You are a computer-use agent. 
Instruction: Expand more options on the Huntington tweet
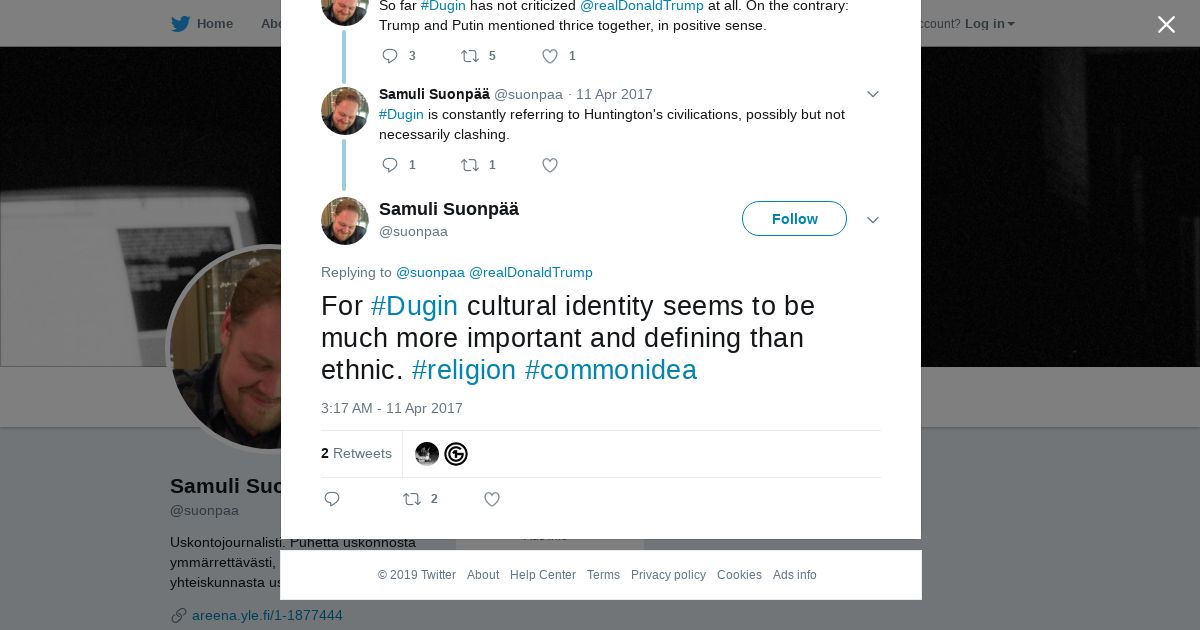click(873, 94)
